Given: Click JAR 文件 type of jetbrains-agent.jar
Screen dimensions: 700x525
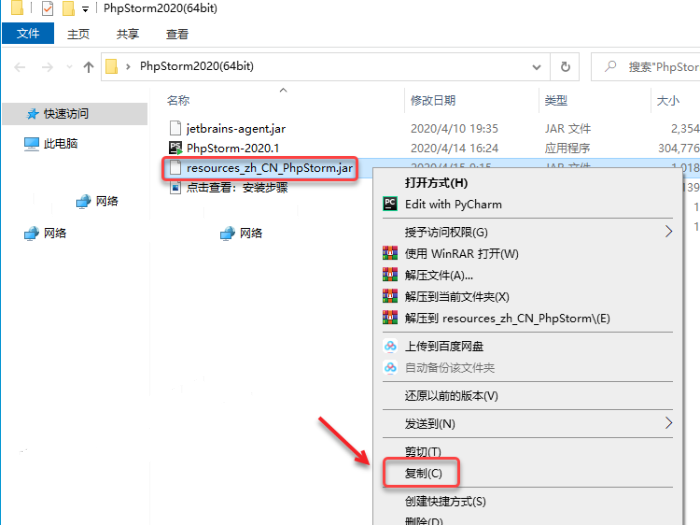Looking at the screenshot, I should click(x=567, y=129).
